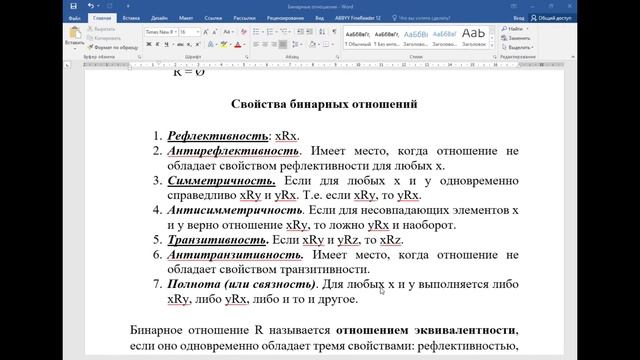Toggle superscript formatting

point(198,44)
